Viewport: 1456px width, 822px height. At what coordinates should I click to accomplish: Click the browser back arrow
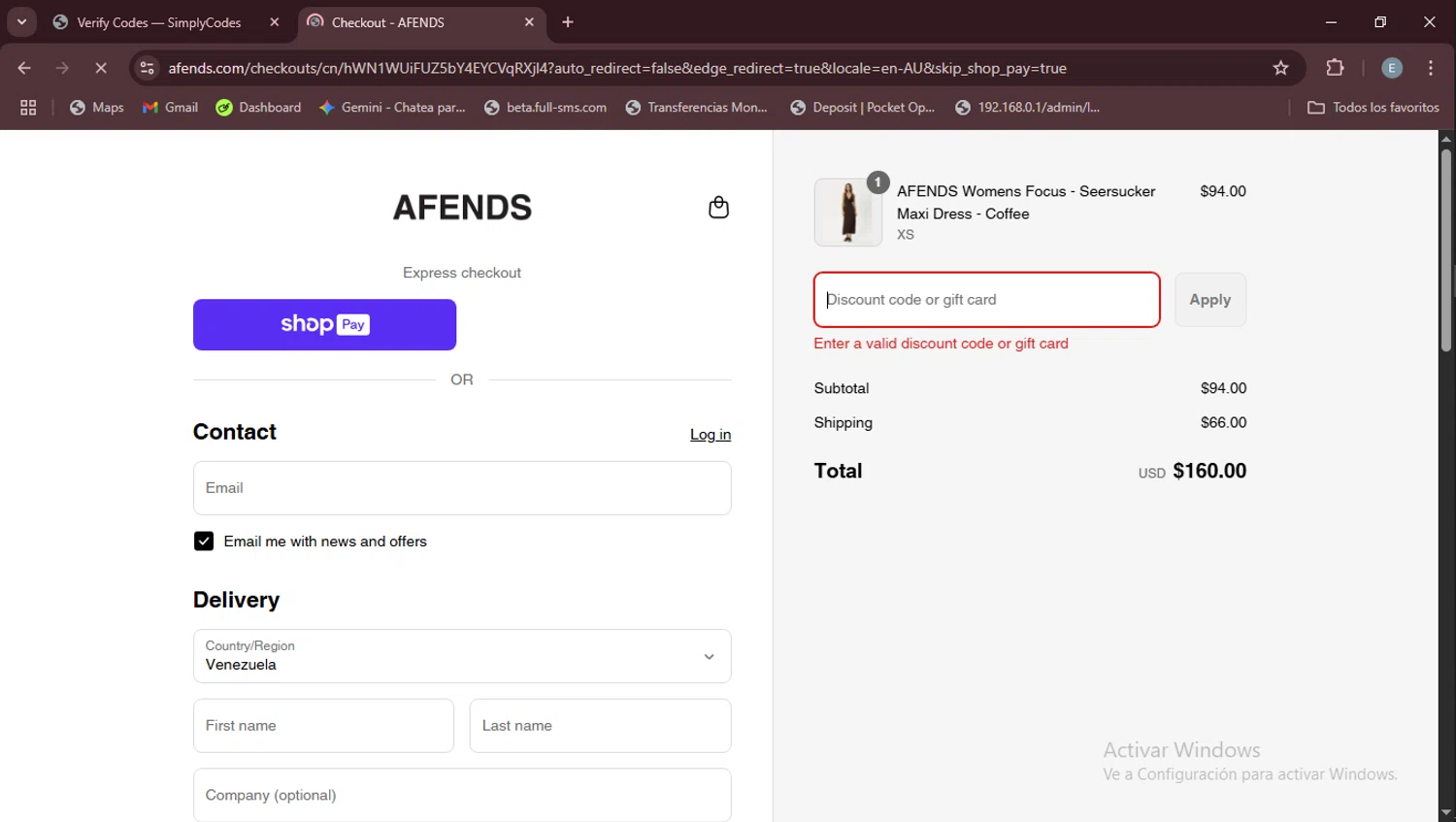24,68
